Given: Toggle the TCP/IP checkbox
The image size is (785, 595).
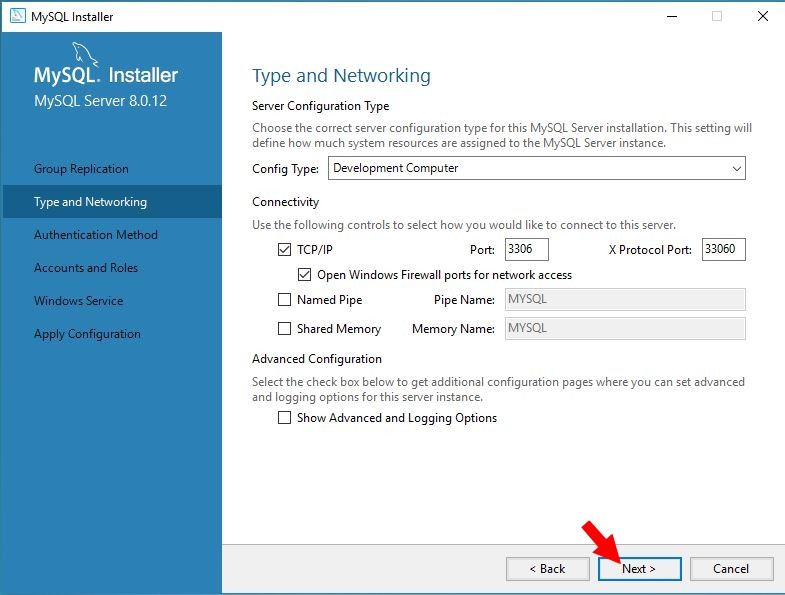Looking at the screenshot, I should [x=284, y=249].
